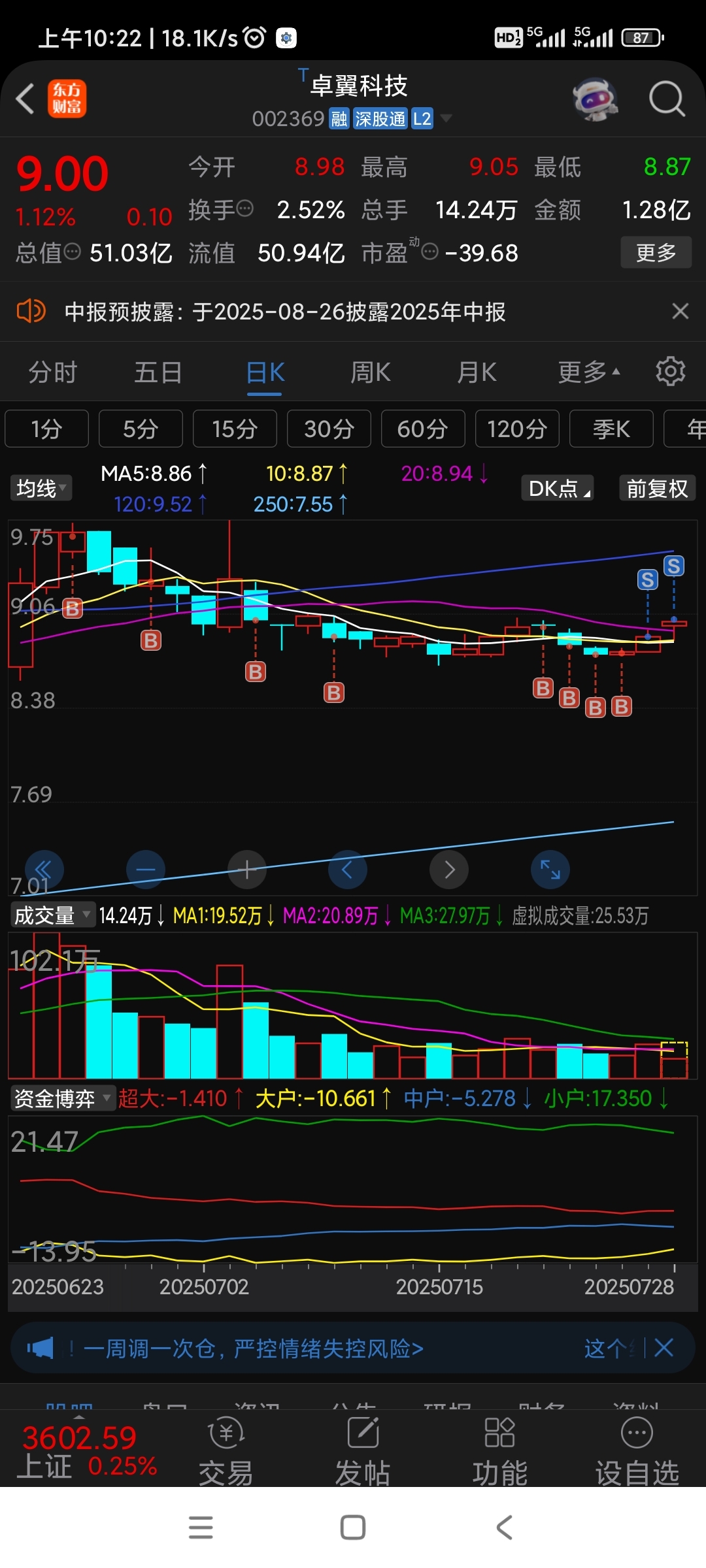This screenshot has width=706, height=1568.
Task: Tap the 融 margin tag
Action: pyautogui.click(x=339, y=118)
